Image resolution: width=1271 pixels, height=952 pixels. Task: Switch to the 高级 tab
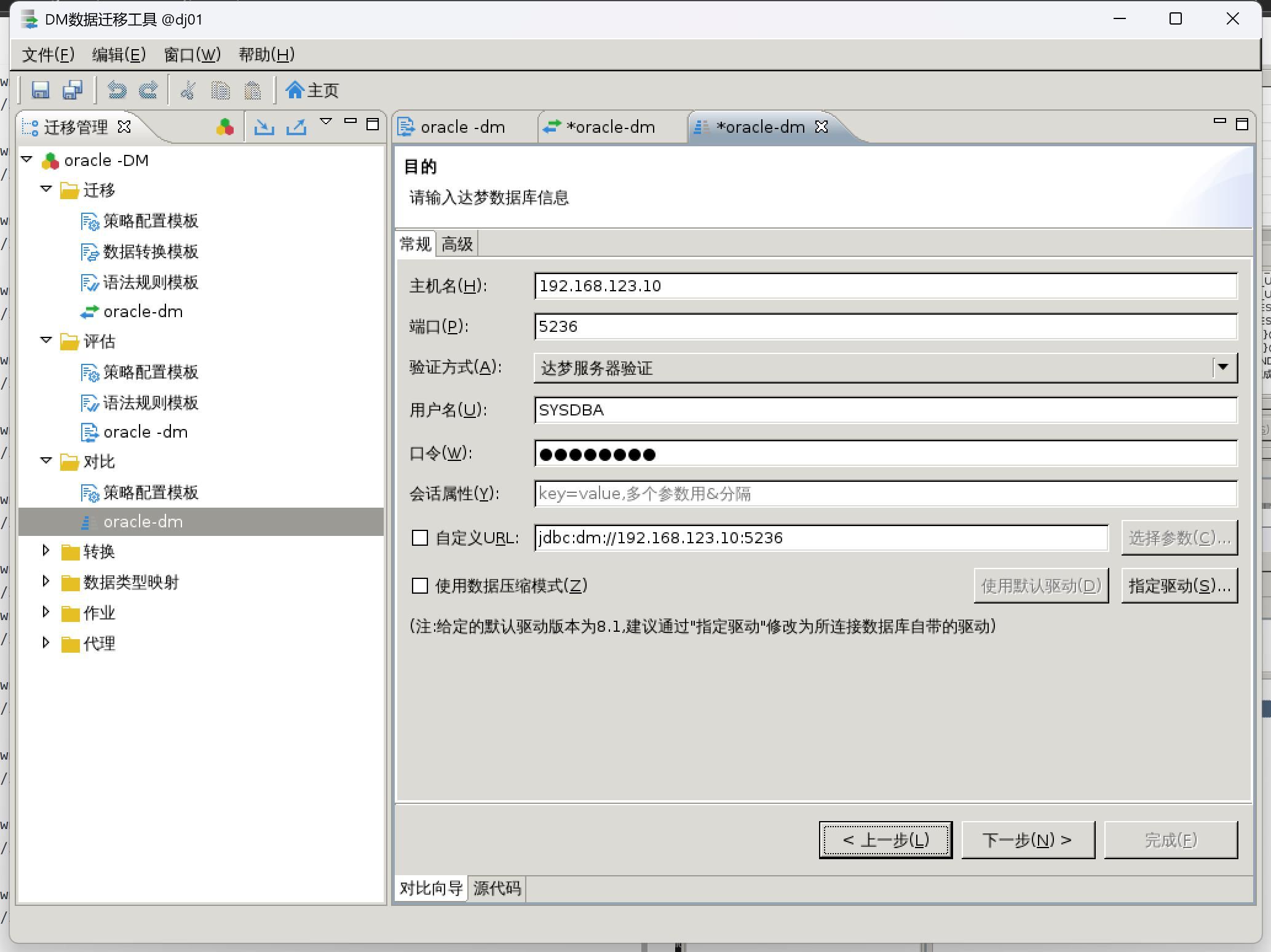click(x=457, y=245)
